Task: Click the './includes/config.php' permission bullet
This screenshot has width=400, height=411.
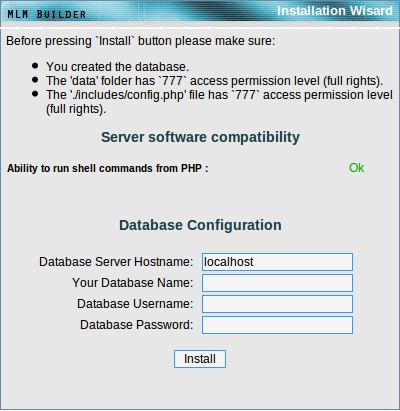Action: [x=219, y=102]
